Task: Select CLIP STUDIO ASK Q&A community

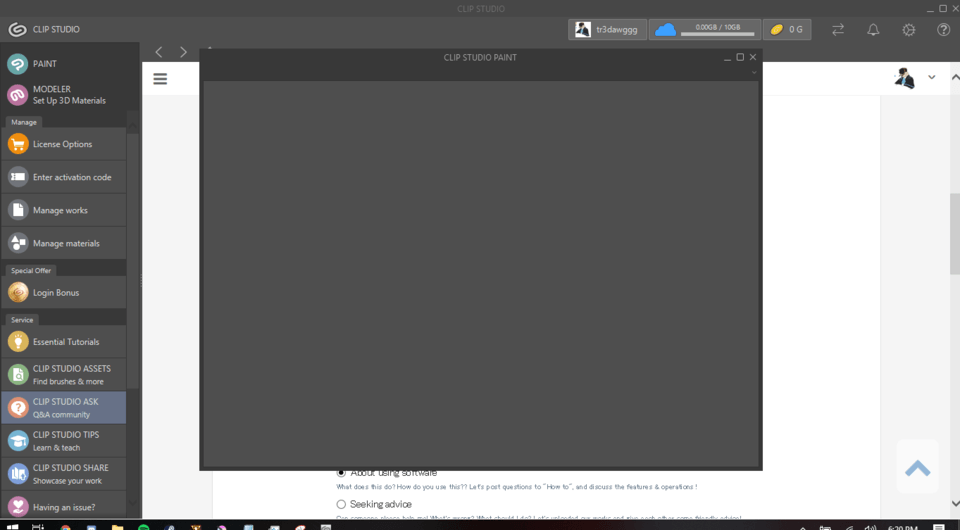Action: point(64,408)
